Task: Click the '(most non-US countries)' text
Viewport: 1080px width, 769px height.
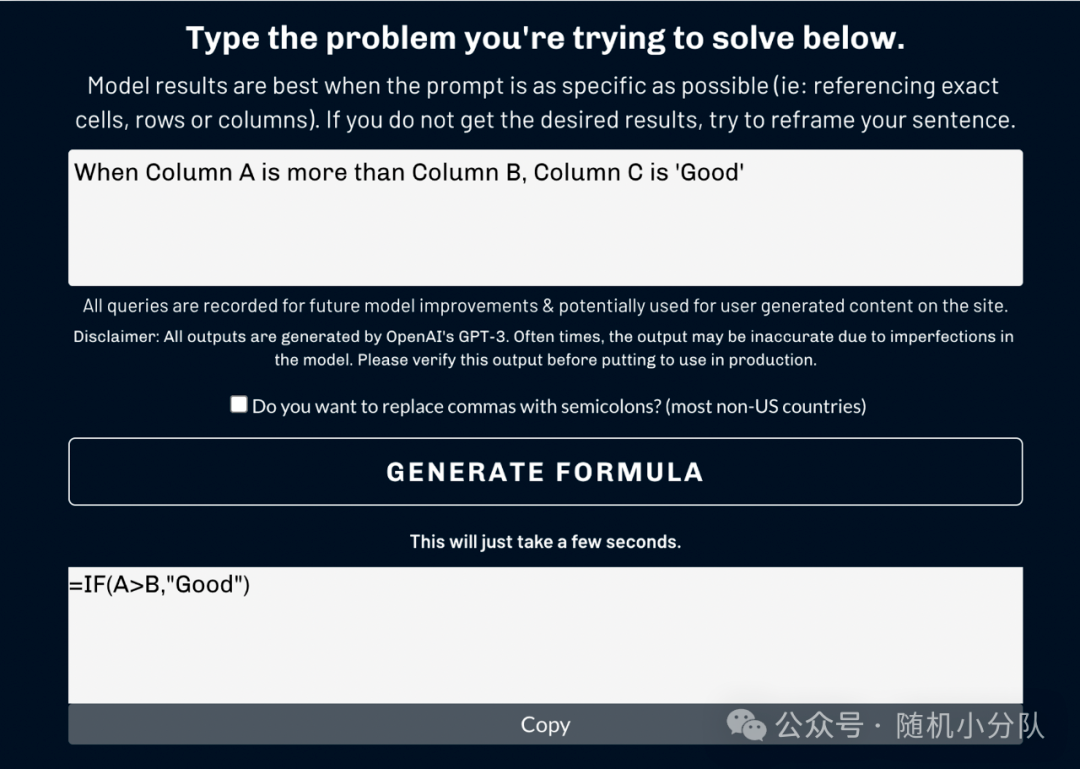Action: point(766,407)
